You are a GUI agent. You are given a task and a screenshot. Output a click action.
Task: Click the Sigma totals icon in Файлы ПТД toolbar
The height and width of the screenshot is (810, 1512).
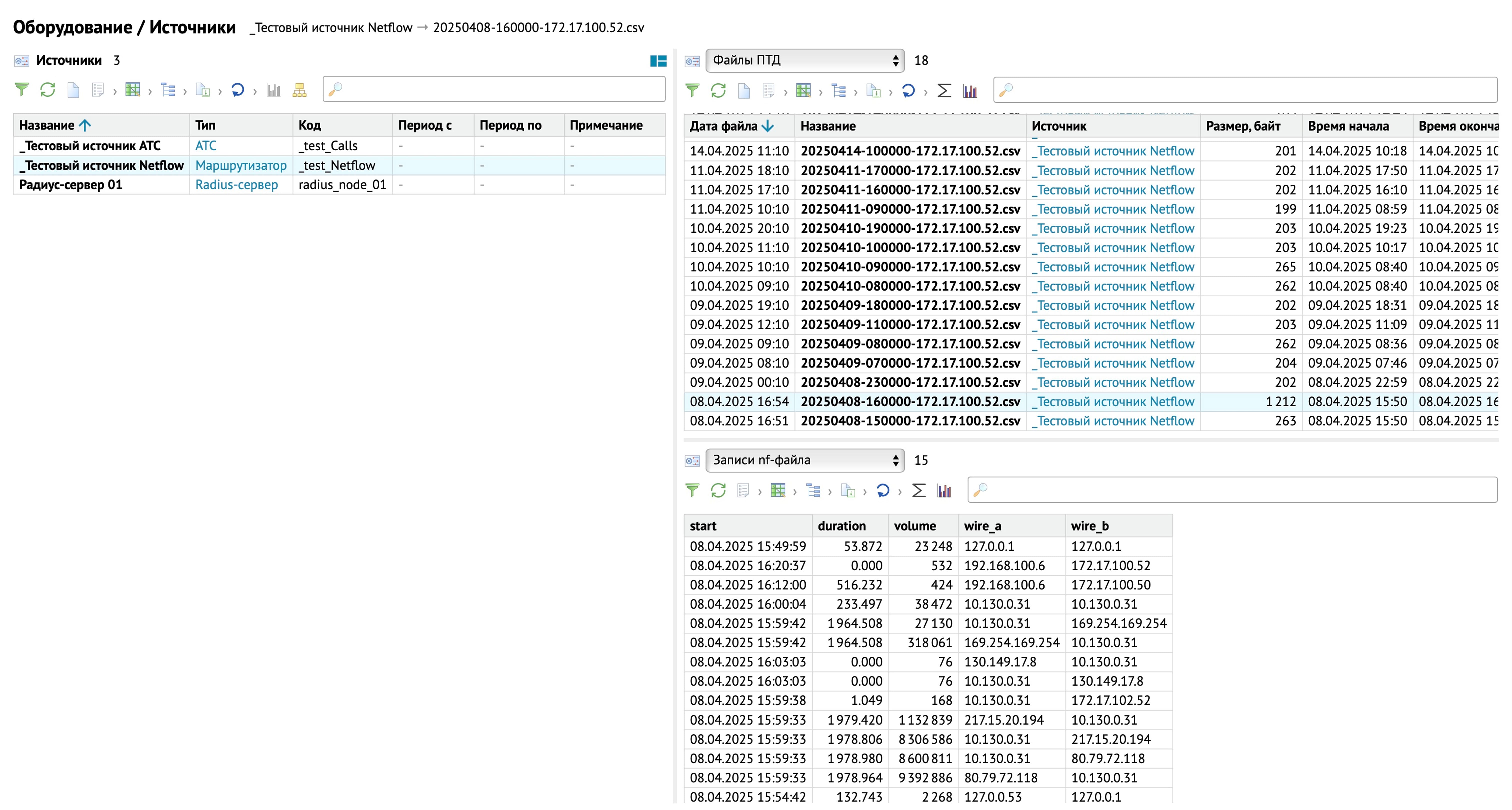(x=944, y=90)
